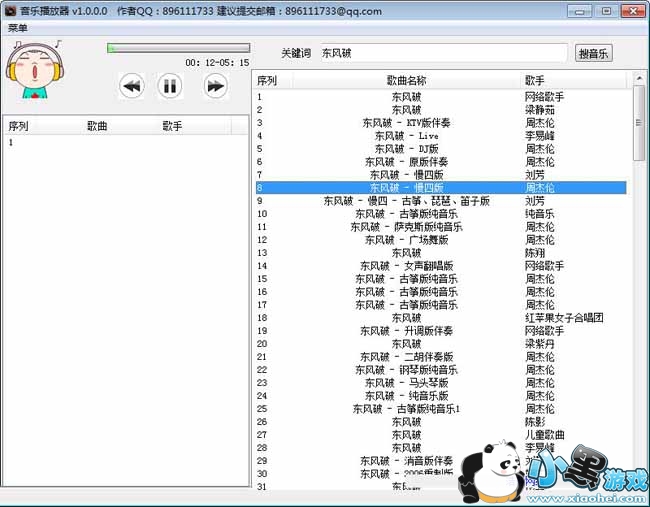650x507 pixels.
Task: Select row 6 东风破 - 原版伴奏
Action: coord(441,162)
